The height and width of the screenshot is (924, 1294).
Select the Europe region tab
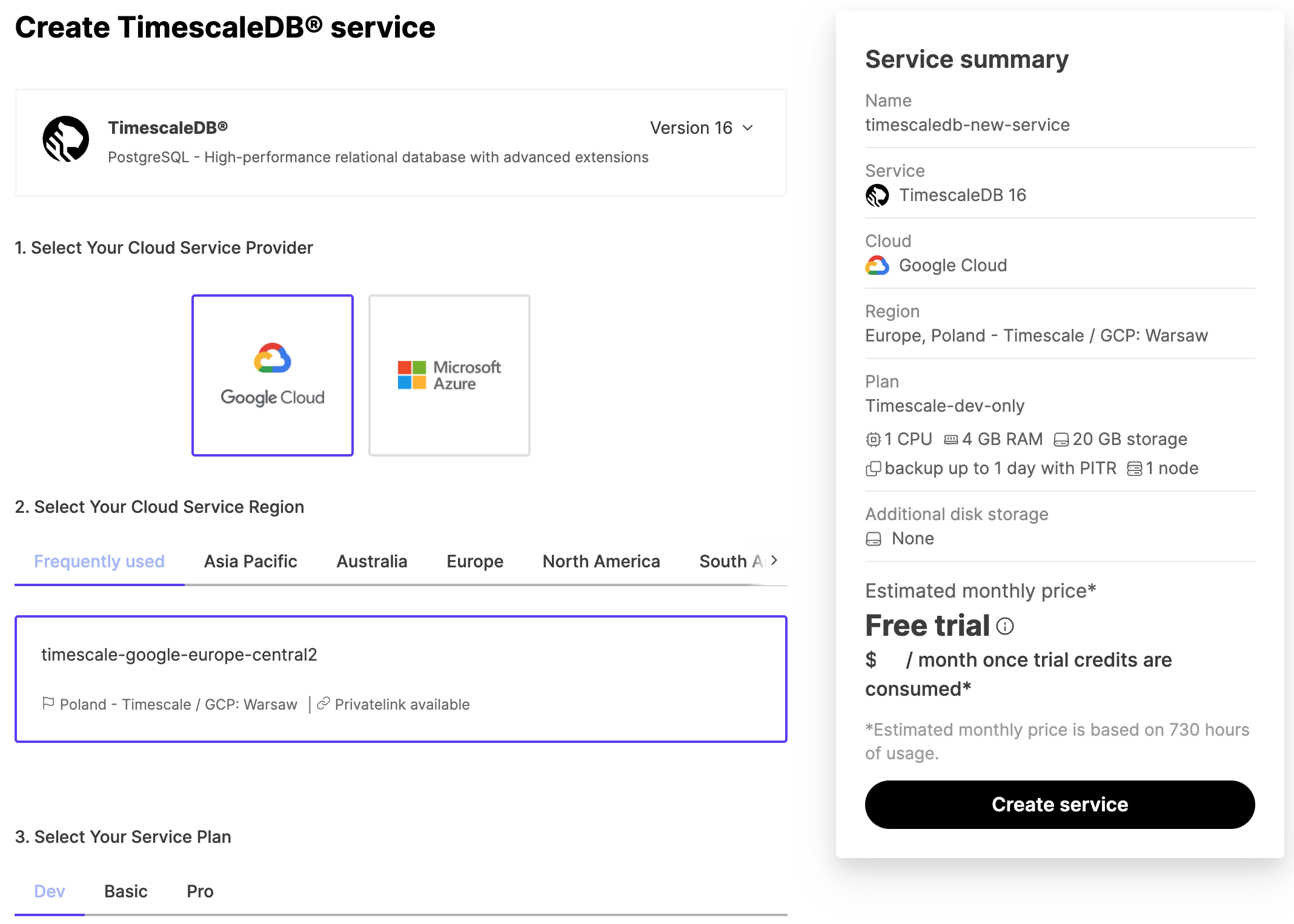tap(475, 561)
